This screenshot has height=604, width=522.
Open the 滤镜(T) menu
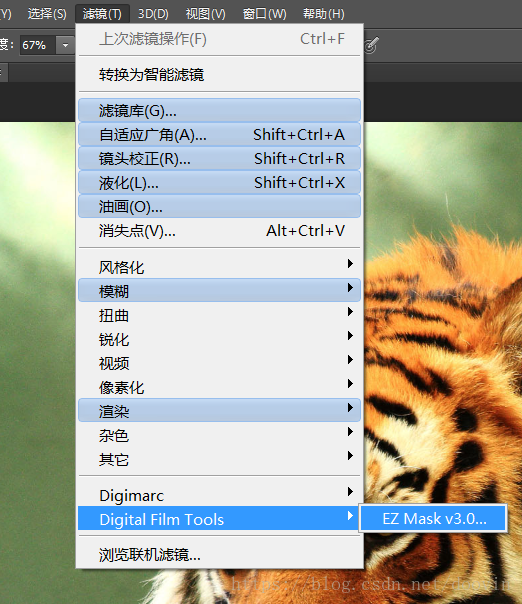102,14
